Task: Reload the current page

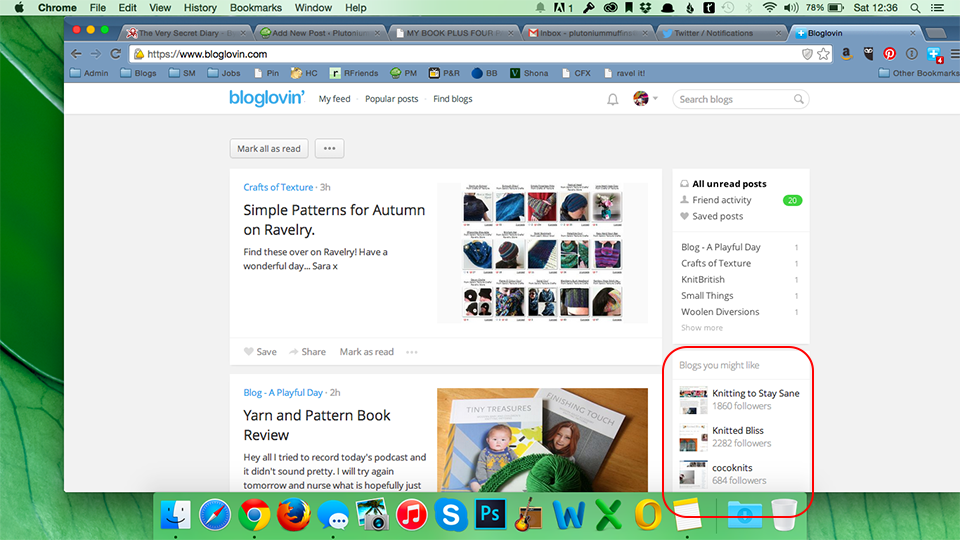Action: coord(115,54)
